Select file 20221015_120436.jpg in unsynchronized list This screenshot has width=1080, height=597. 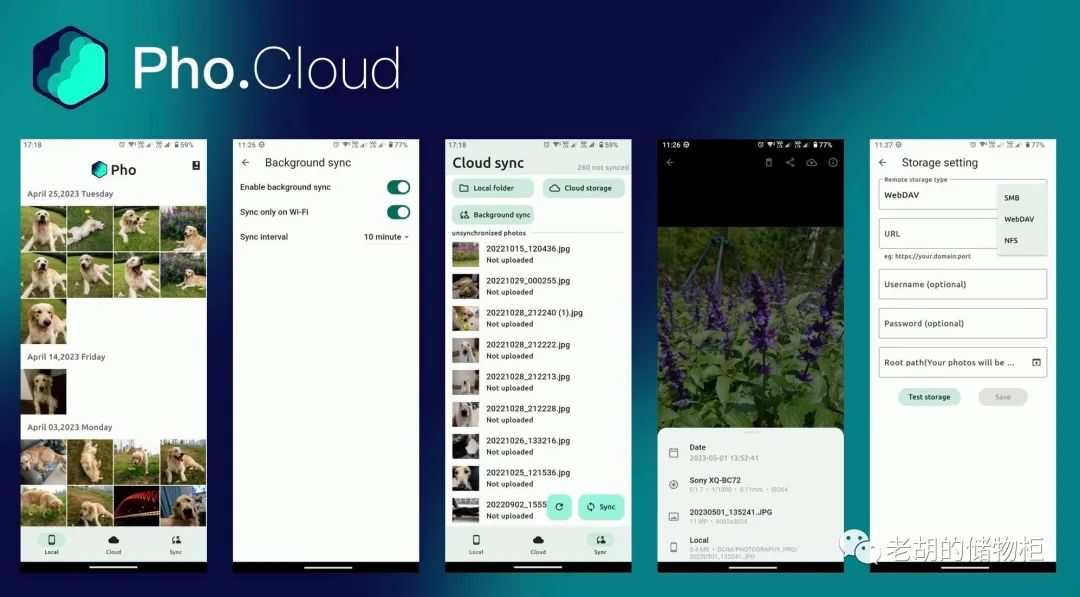pos(538,254)
